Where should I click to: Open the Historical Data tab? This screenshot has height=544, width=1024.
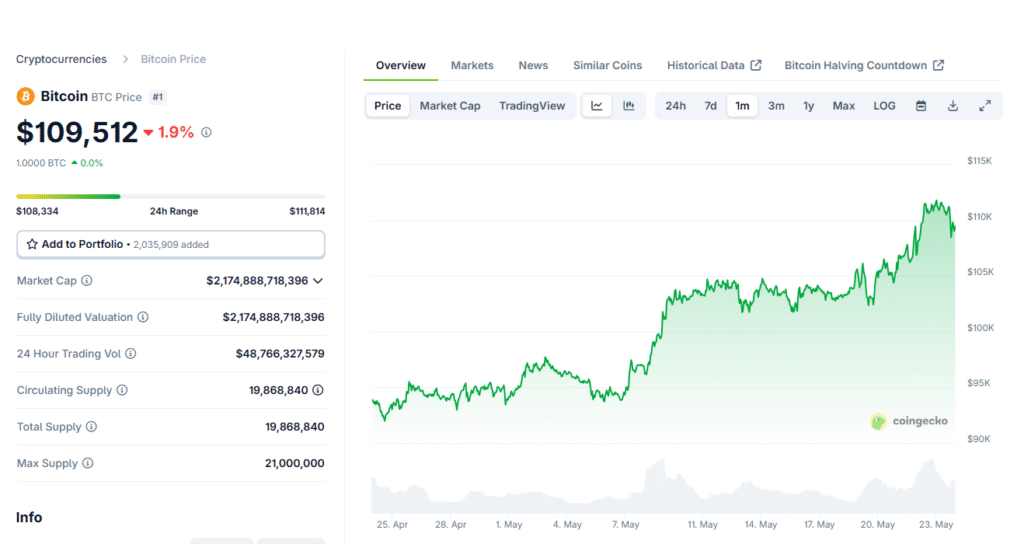coord(714,65)
